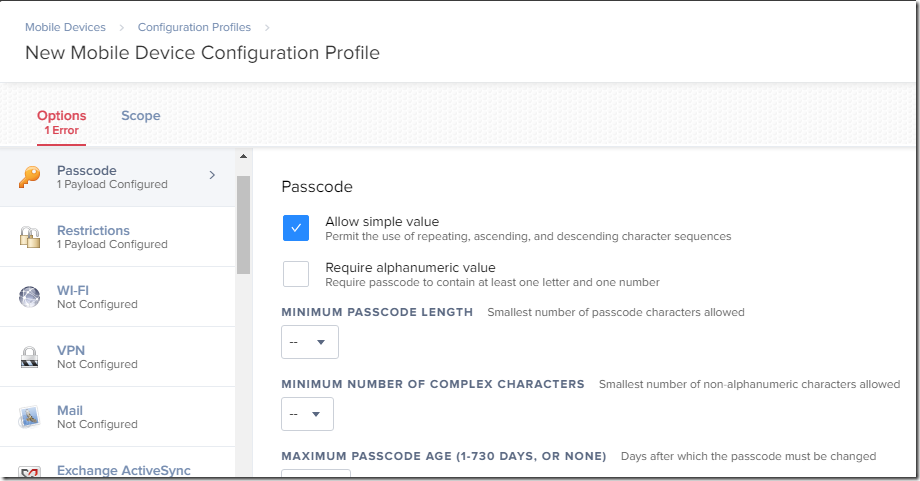Click the chevron arrow beside Passcode payload

[212, 175]
